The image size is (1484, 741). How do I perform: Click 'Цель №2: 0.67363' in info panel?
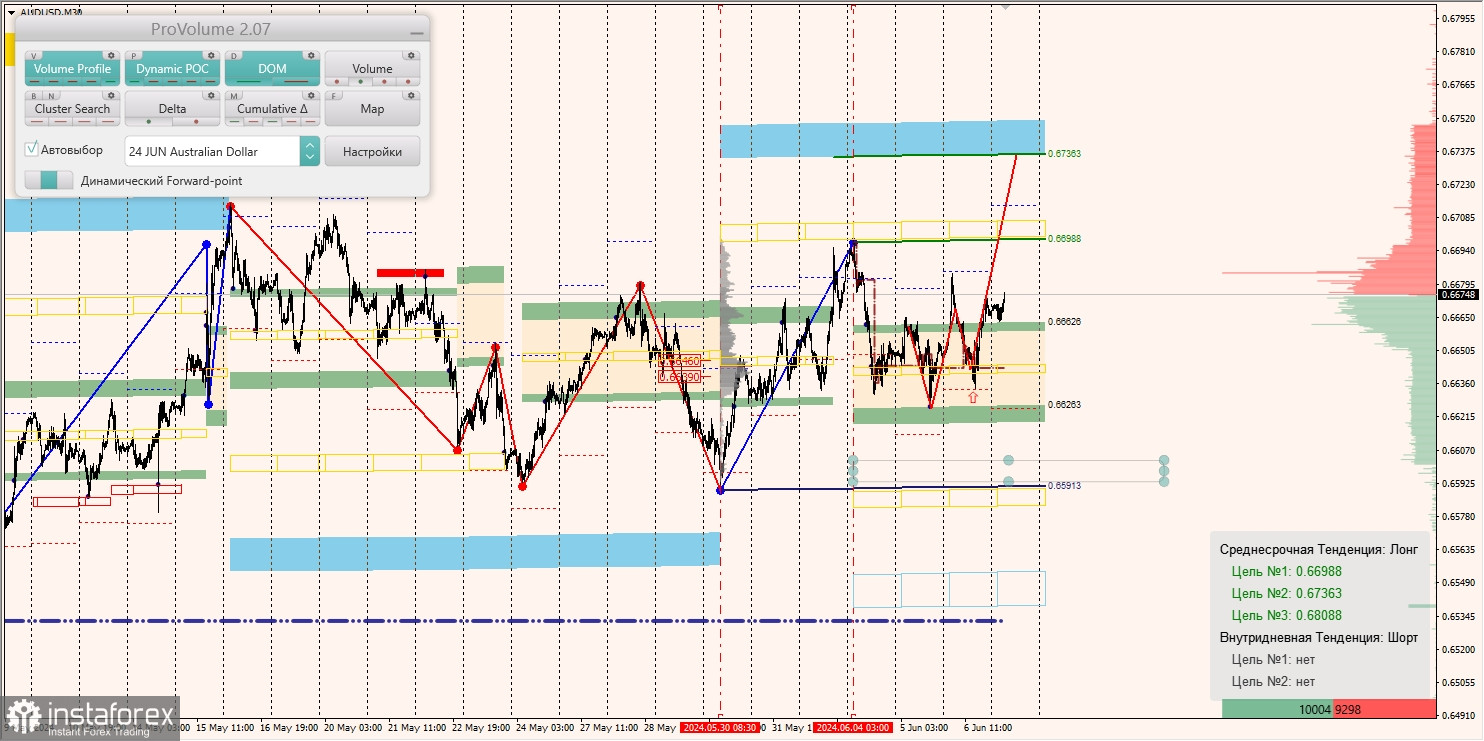coord(1286,593)
